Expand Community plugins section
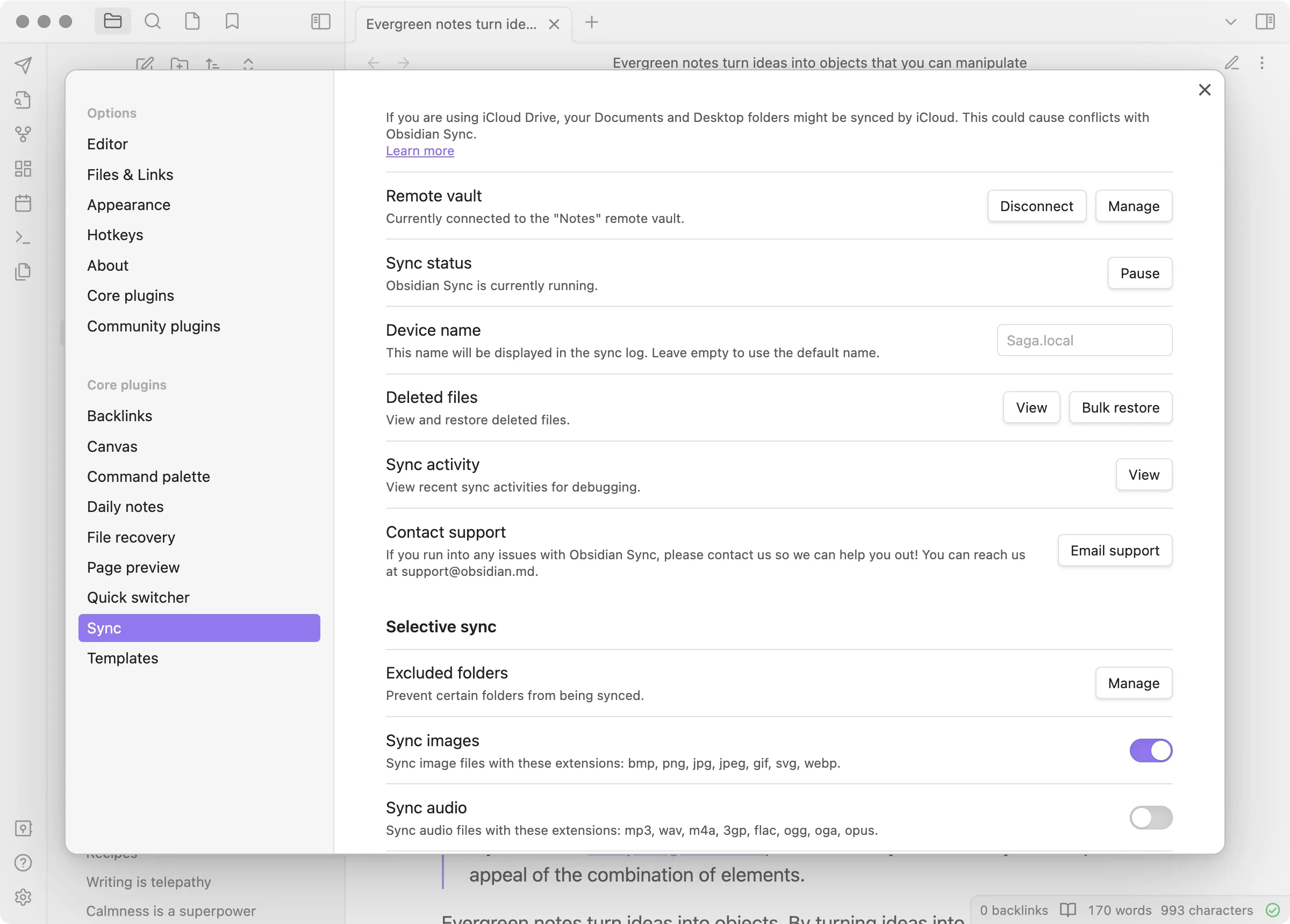The image size is (1290, 924). tap(153, 325)
